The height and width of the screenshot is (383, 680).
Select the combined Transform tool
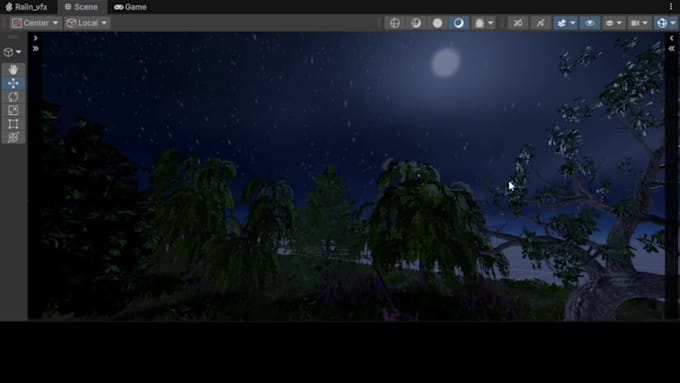(13, 137)
